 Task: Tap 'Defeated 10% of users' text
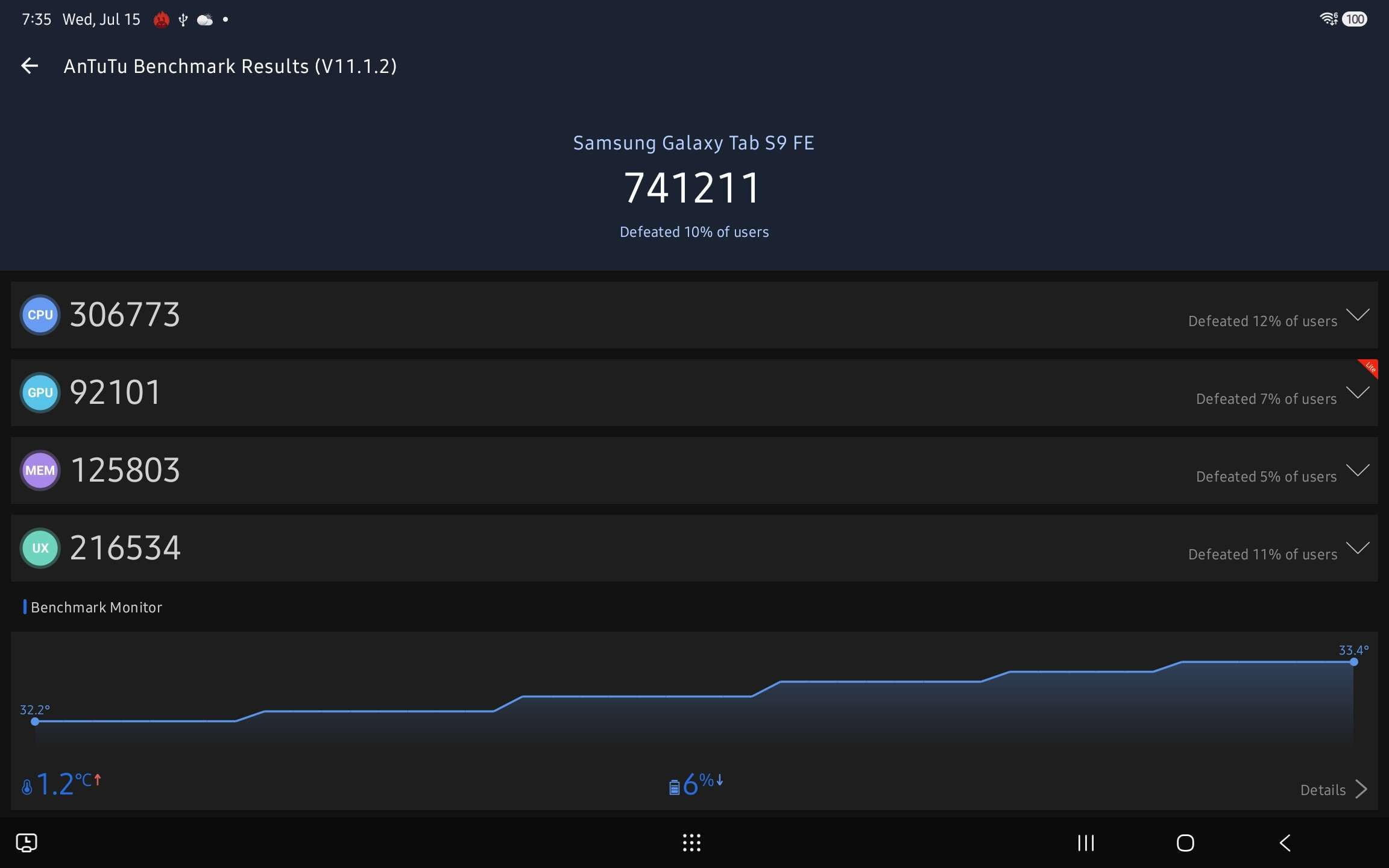(x=694, y=232)
